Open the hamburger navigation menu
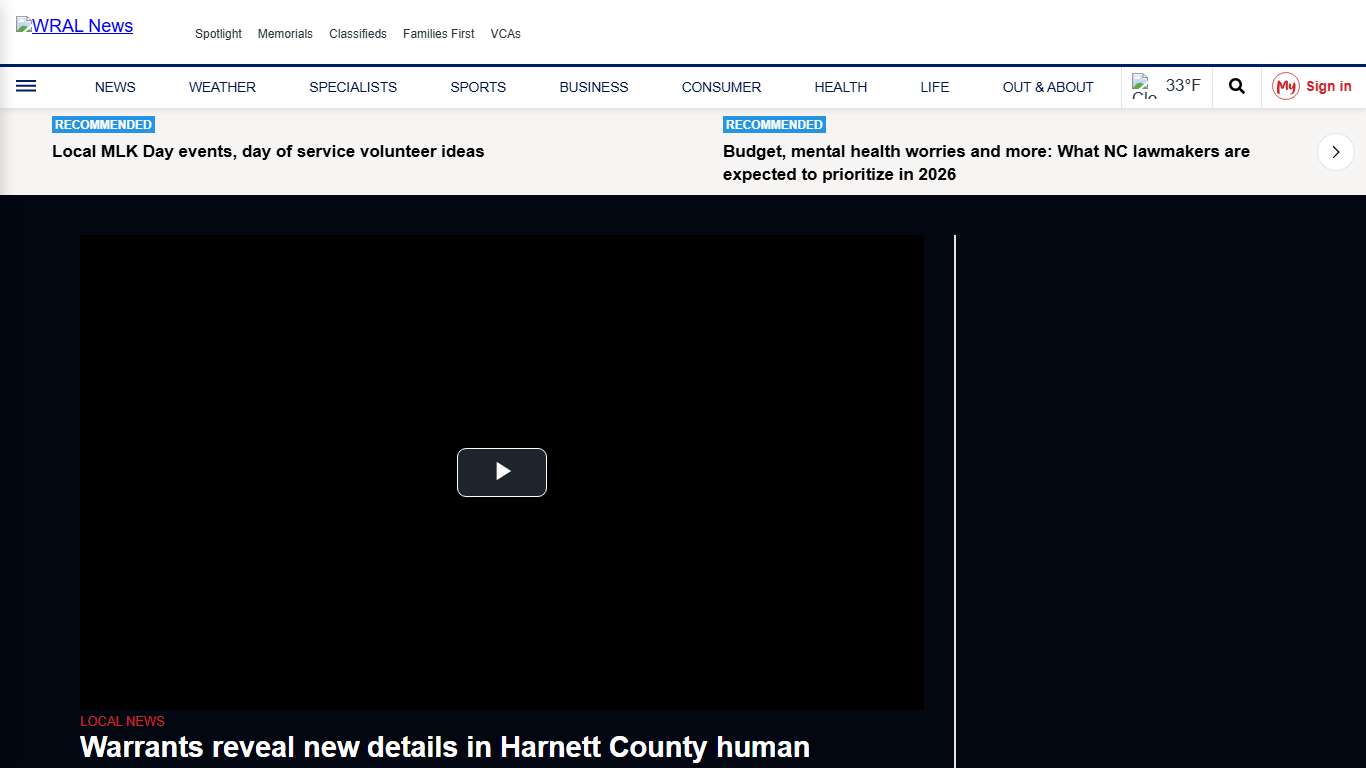This screenshot has width=1366, height=768. click(x=26, y=86)
